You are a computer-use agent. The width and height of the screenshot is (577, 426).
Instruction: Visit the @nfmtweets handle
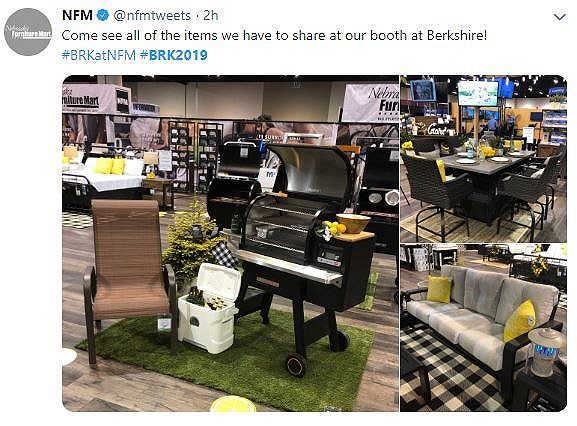point(152,15)
